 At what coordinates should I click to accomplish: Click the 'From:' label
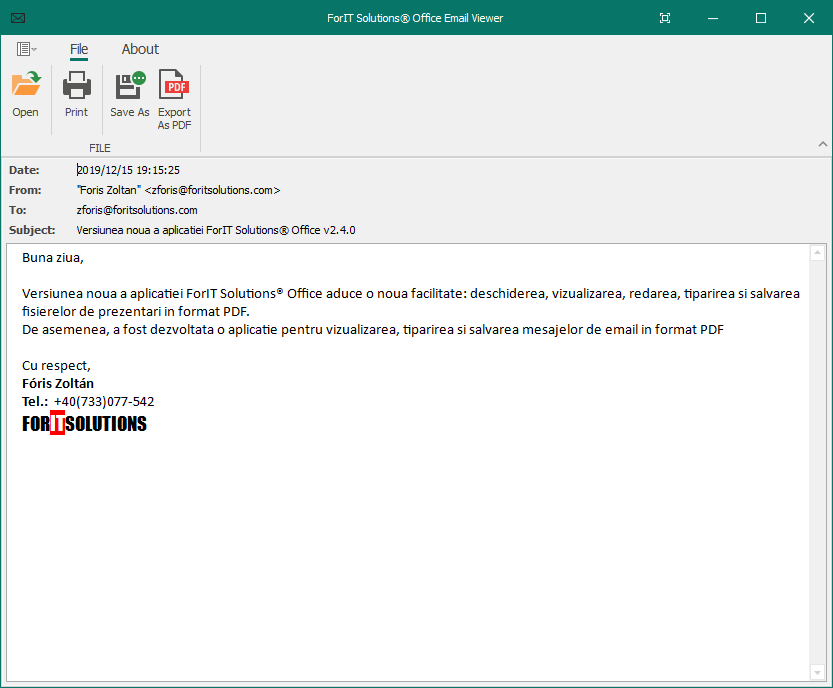coord(25,190)
